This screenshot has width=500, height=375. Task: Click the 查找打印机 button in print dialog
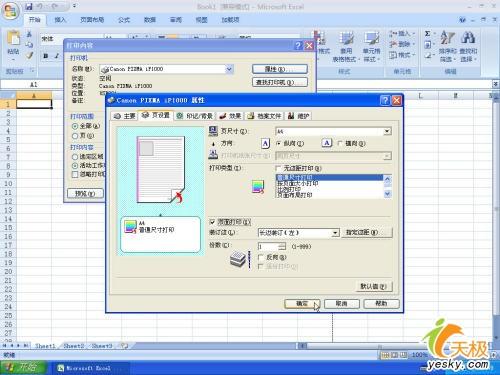[280, 82]
